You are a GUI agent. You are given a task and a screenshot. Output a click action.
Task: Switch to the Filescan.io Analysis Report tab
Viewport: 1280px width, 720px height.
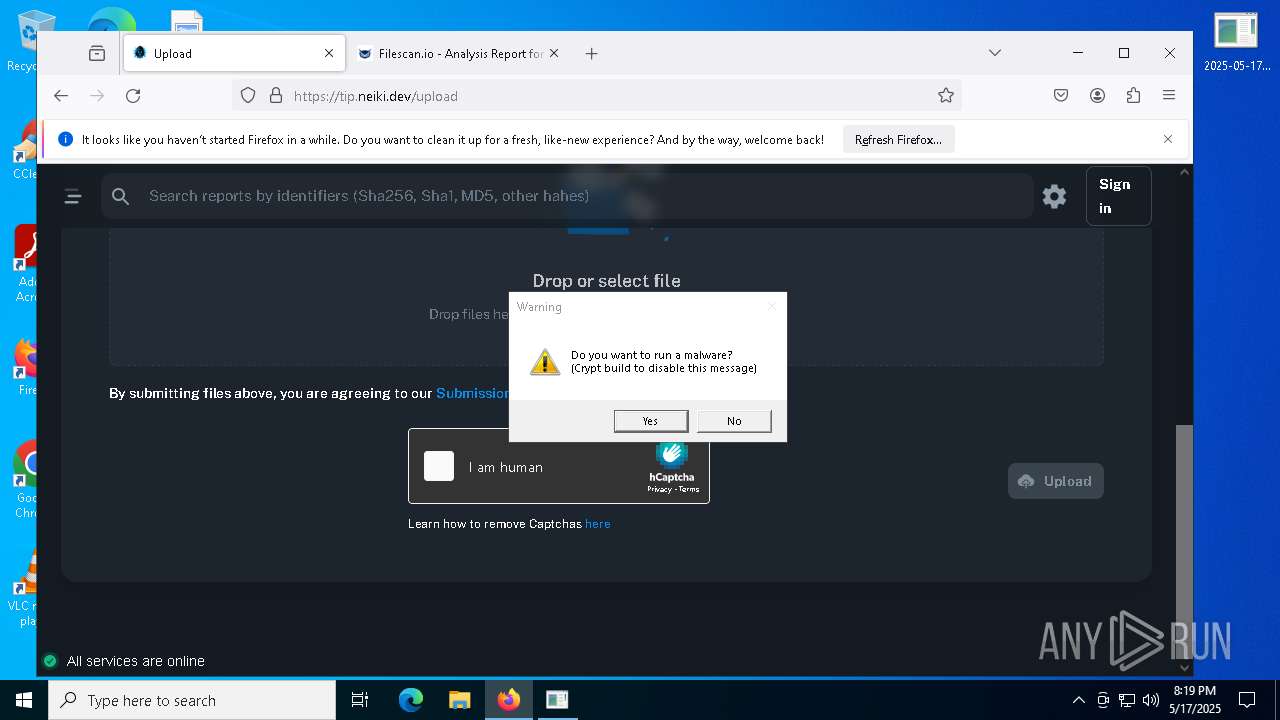coord(458,54)
